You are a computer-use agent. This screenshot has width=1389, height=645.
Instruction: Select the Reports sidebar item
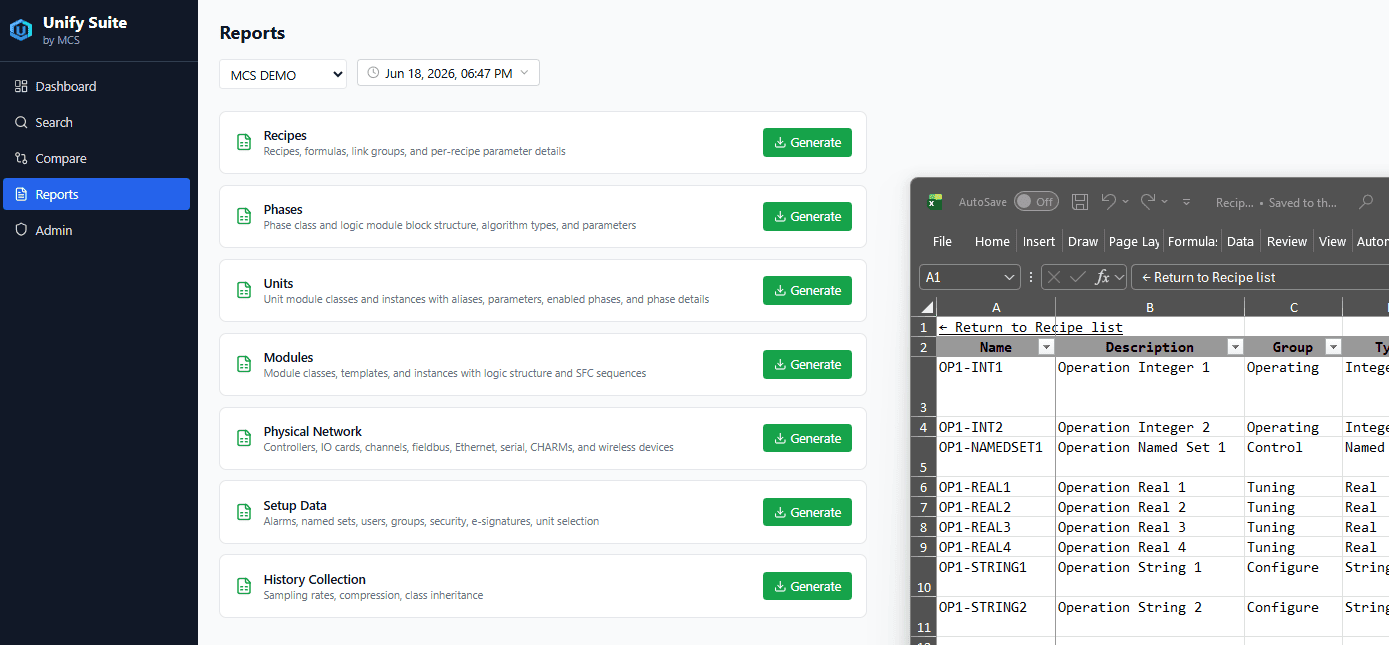coord(96,194)
